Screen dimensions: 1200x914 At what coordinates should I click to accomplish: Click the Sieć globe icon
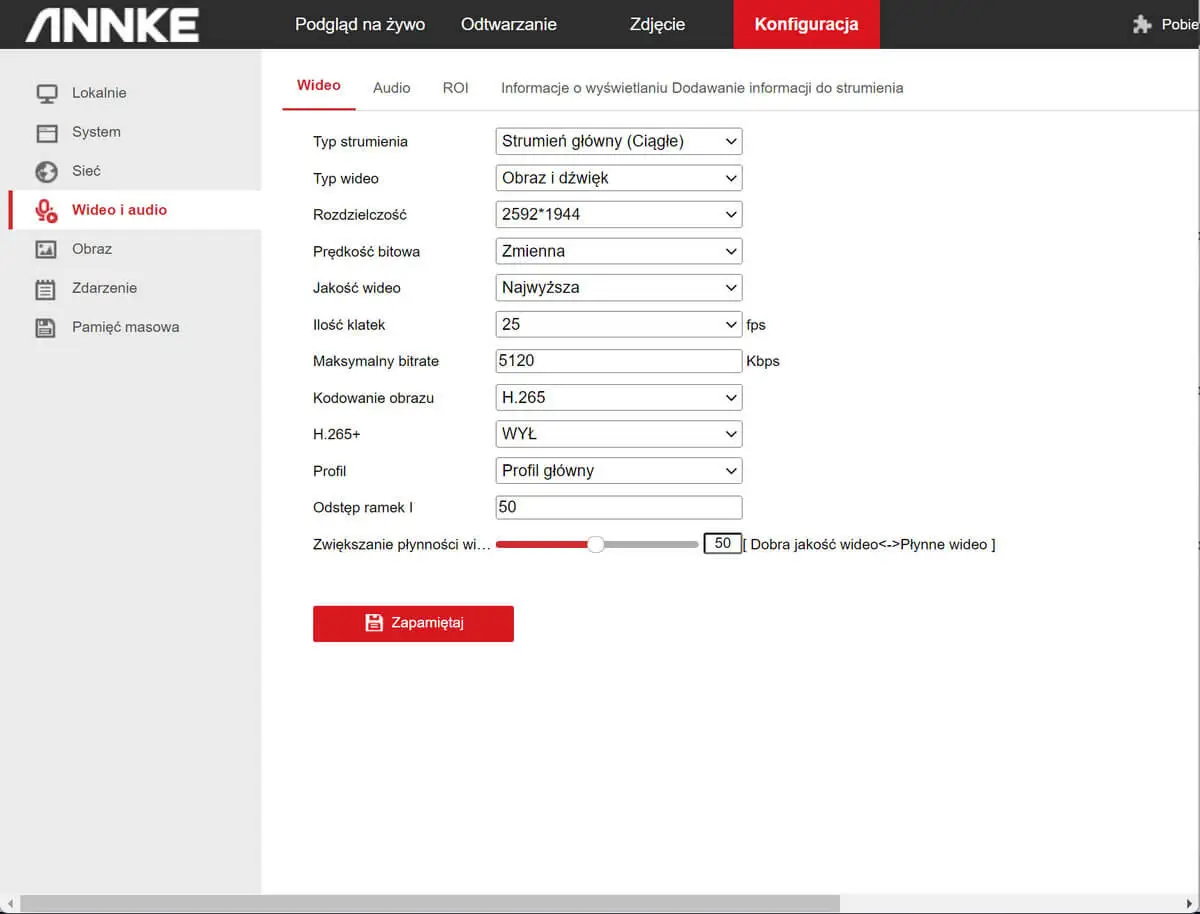pyautogui.click(x=46, y=171)
